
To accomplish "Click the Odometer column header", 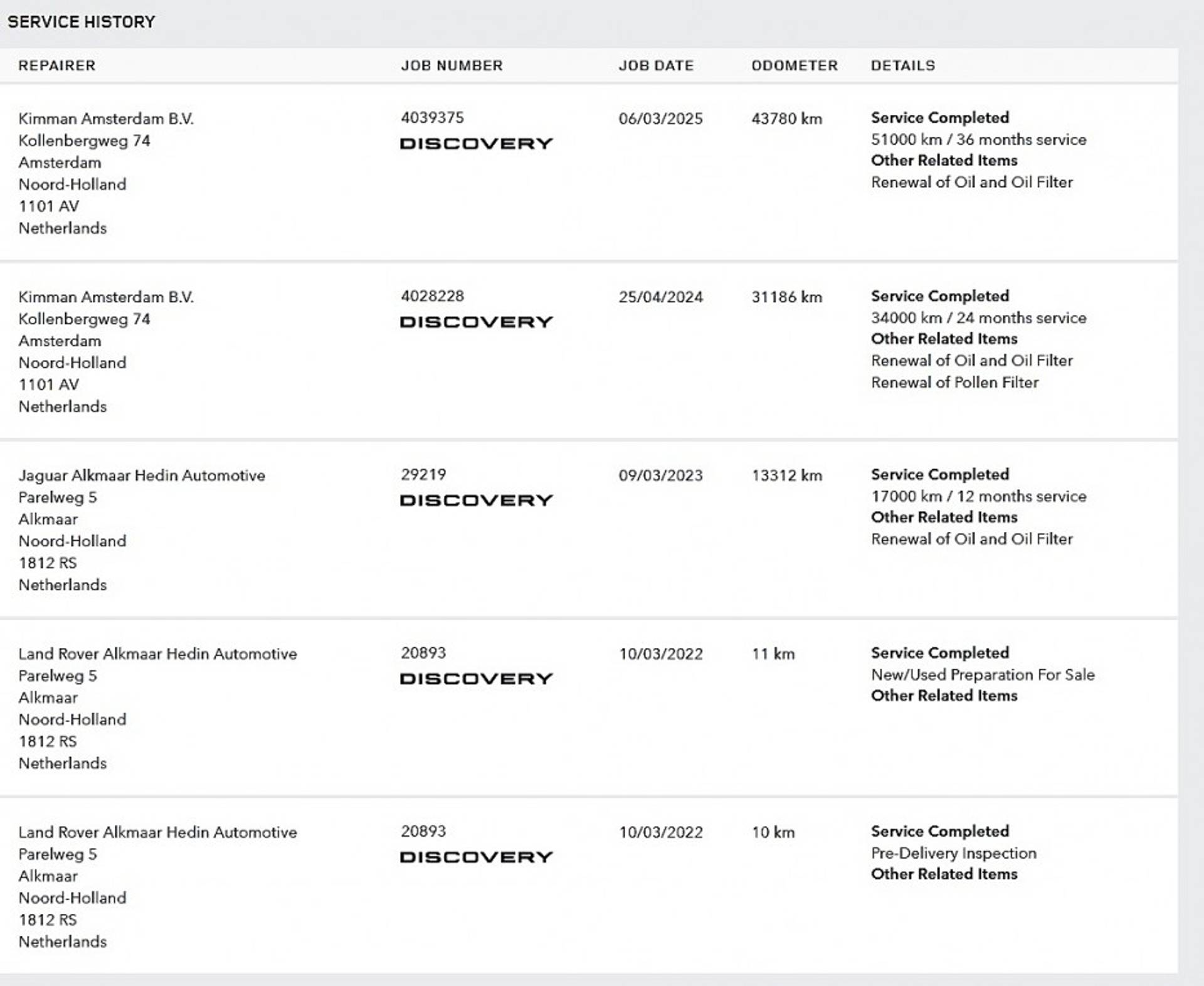I will click(795, 65).
